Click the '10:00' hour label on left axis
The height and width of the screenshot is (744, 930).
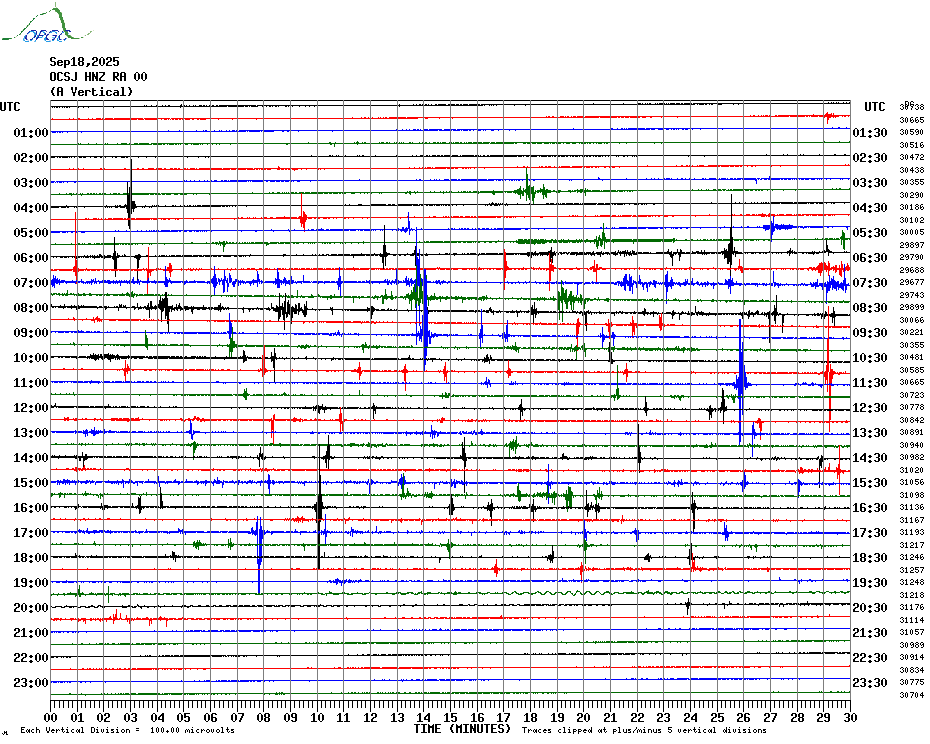31,357
